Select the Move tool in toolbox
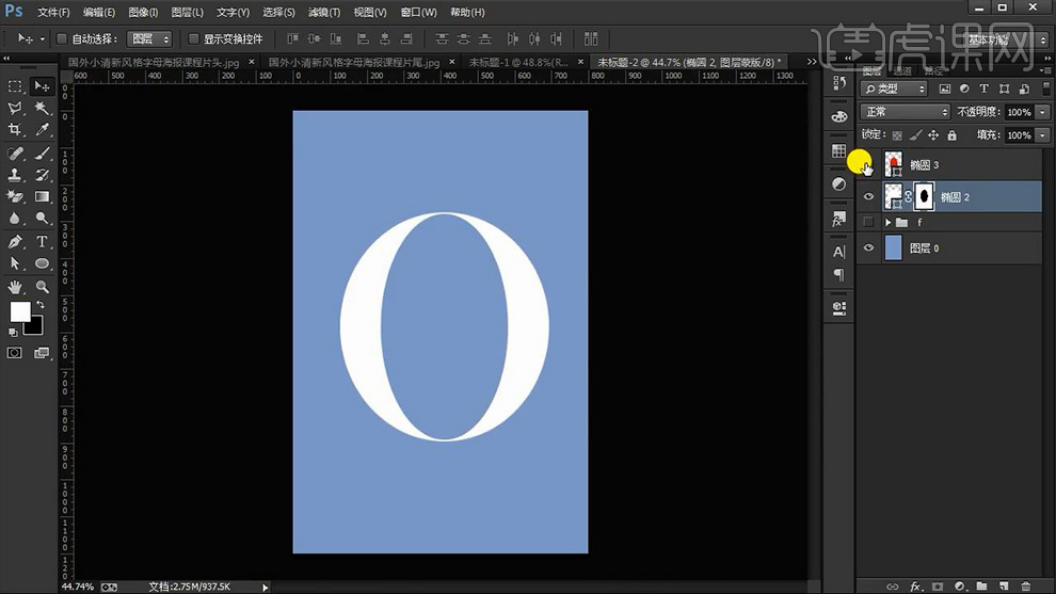The height and width of the screenshot is (595, 1056). [x=42, y=87]
